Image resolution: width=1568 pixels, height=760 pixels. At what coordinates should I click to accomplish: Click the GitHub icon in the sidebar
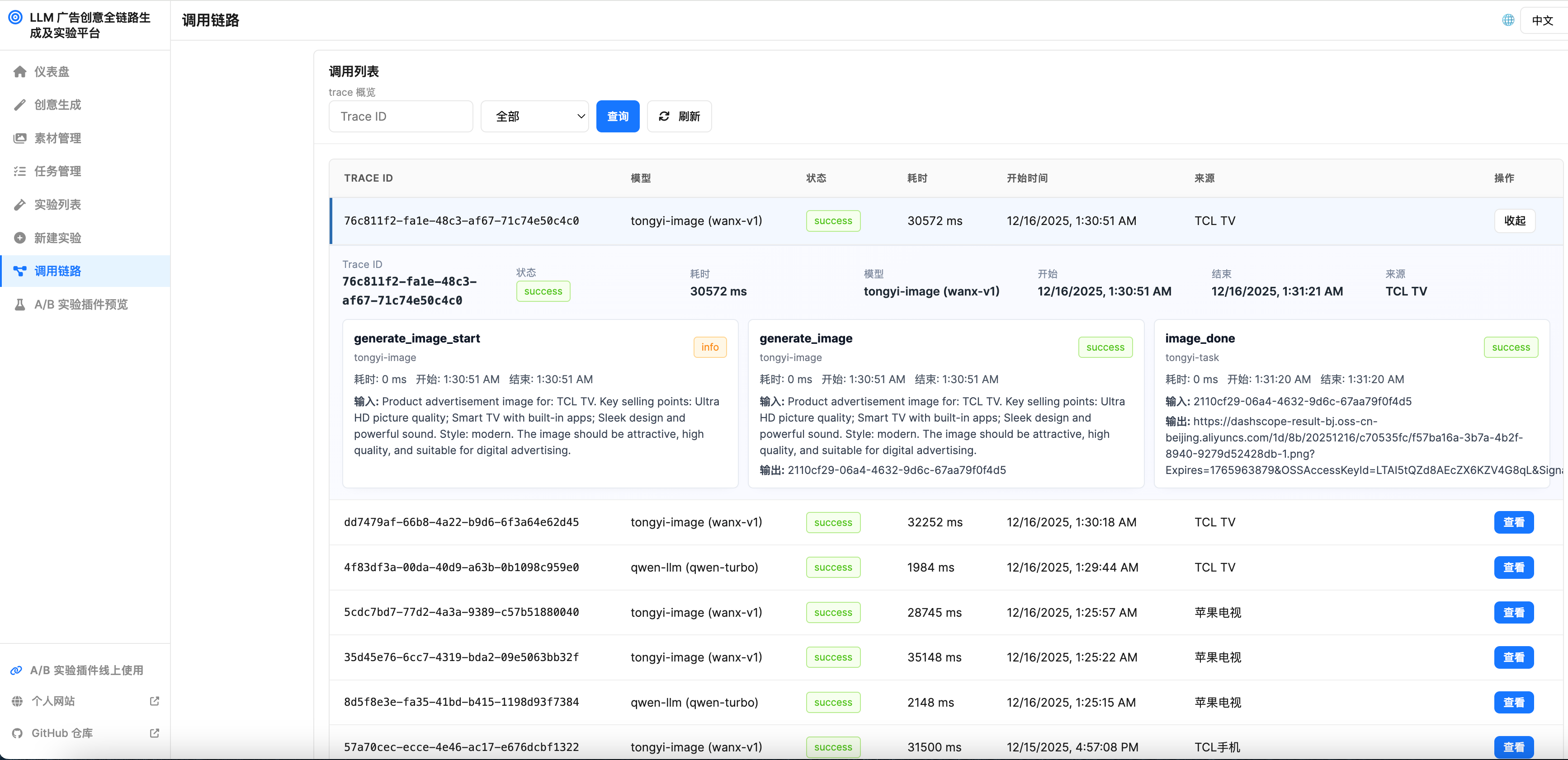[17, 733]
